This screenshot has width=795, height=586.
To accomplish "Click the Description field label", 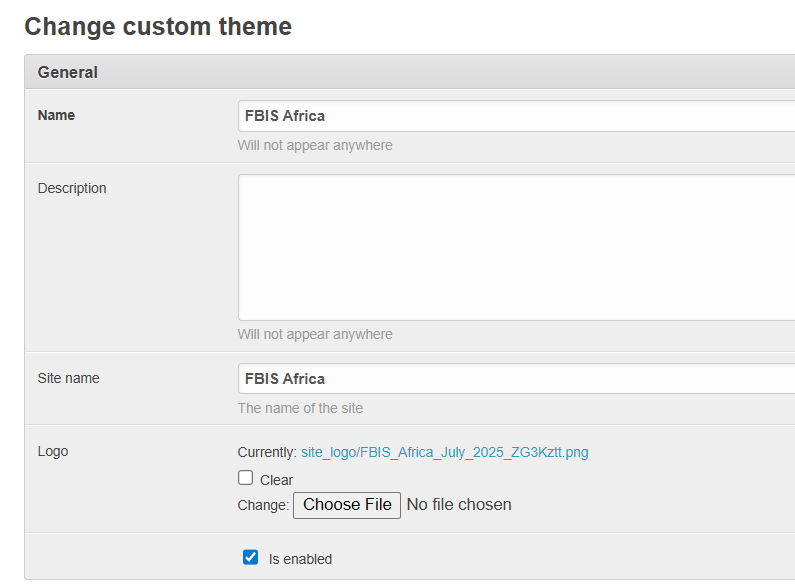I will (x=72, y=188).
